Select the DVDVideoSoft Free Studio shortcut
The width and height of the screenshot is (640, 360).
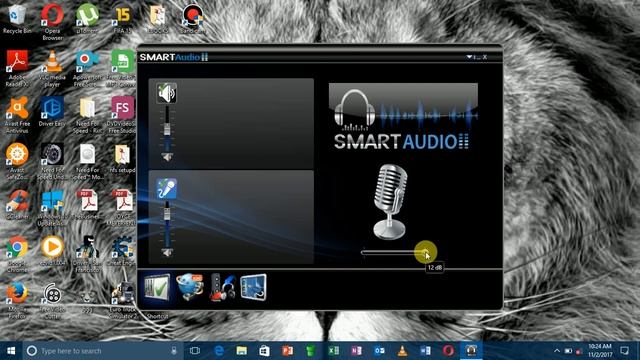tap(122, 115)
